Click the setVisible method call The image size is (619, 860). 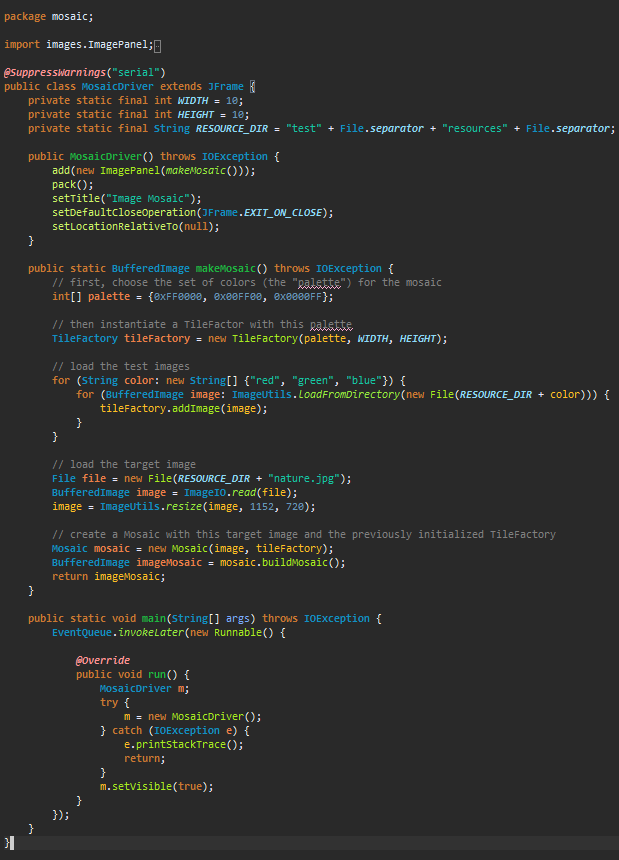coord(142,787)
